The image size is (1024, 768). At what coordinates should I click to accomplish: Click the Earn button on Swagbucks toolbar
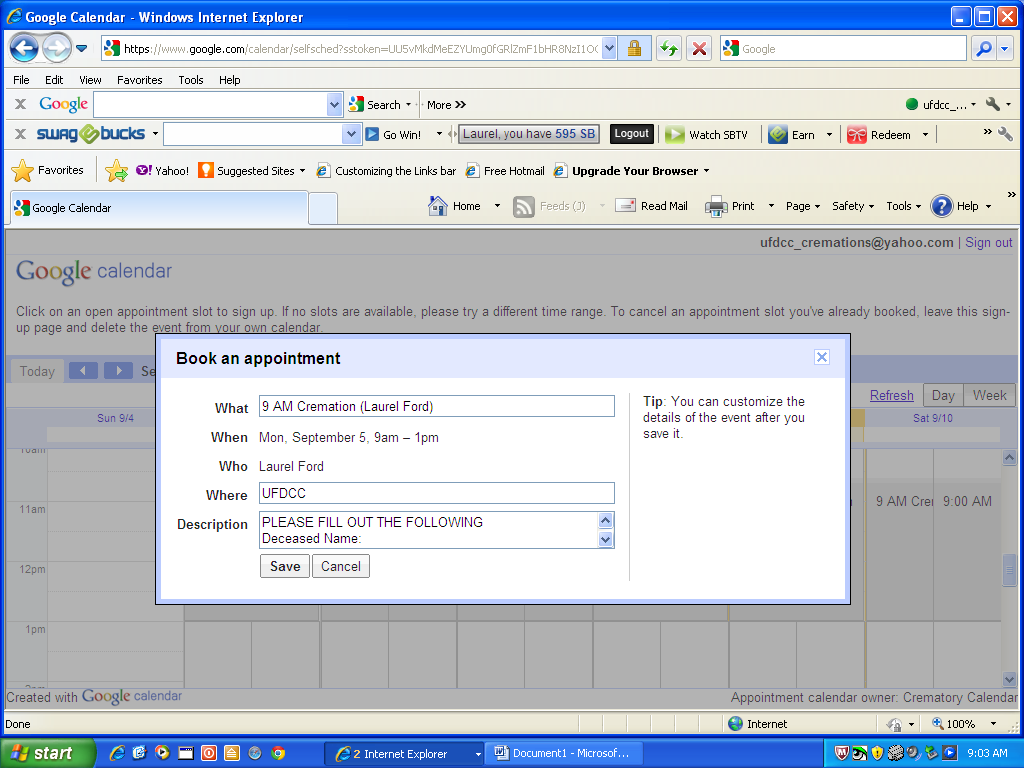(x=792, y=135)
